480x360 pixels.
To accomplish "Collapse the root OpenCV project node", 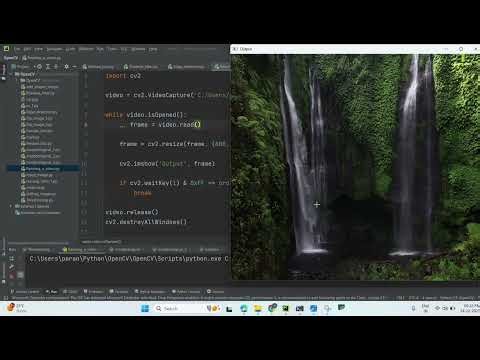I will 12,74.
